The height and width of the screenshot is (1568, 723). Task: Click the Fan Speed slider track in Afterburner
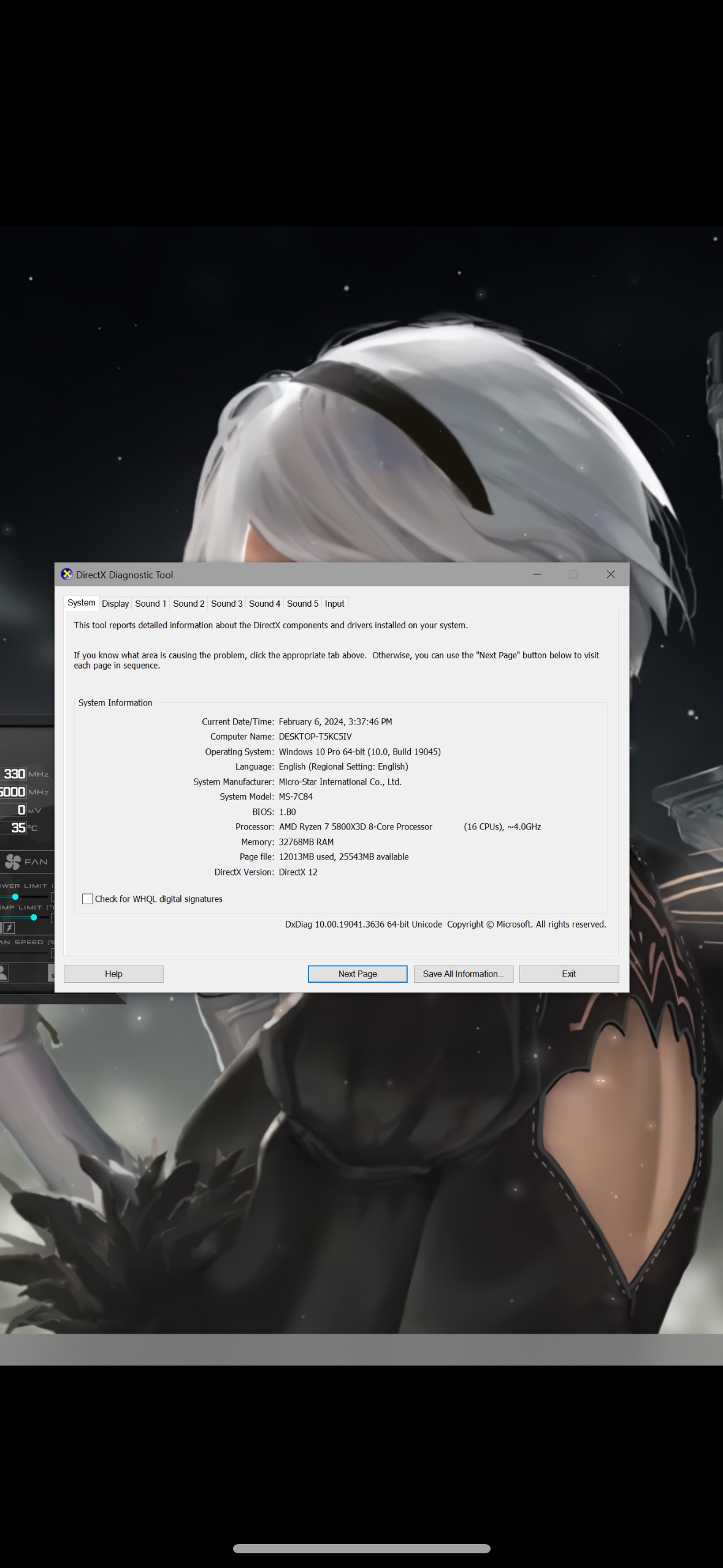click(x=25, y=953)
